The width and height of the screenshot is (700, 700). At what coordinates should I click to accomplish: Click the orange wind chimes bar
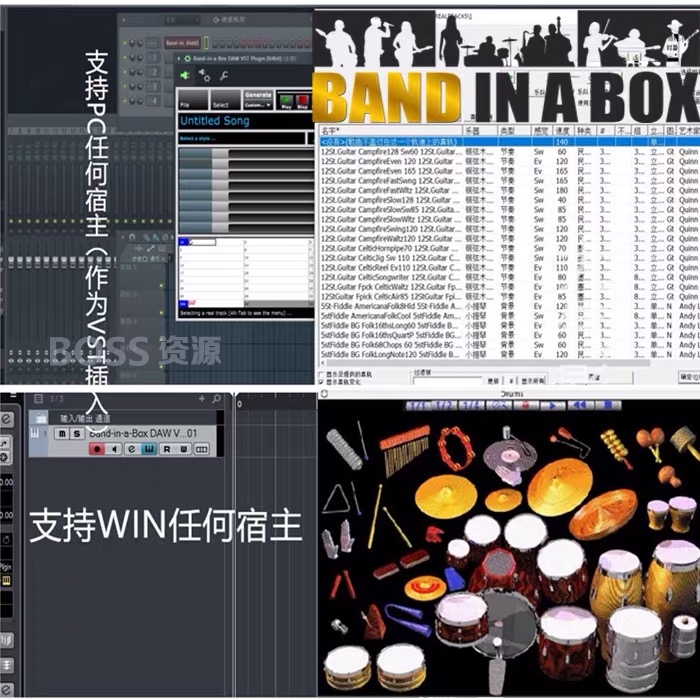click(x=405, y=436)
